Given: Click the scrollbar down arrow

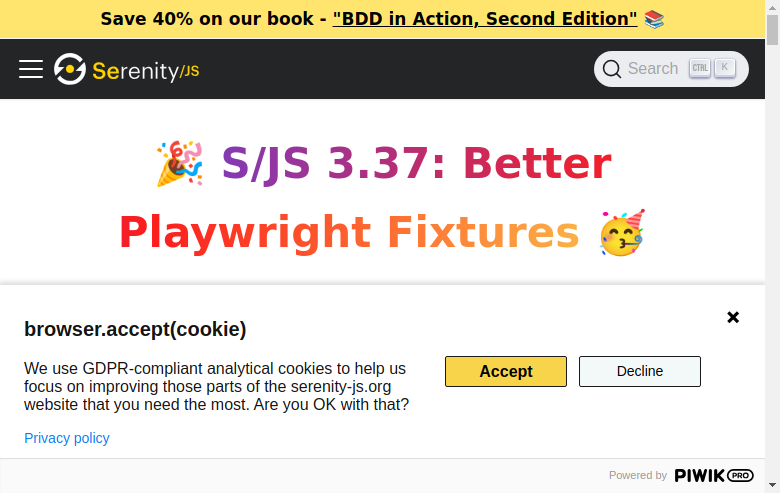Looking at the screenshot, I should 772,486.
